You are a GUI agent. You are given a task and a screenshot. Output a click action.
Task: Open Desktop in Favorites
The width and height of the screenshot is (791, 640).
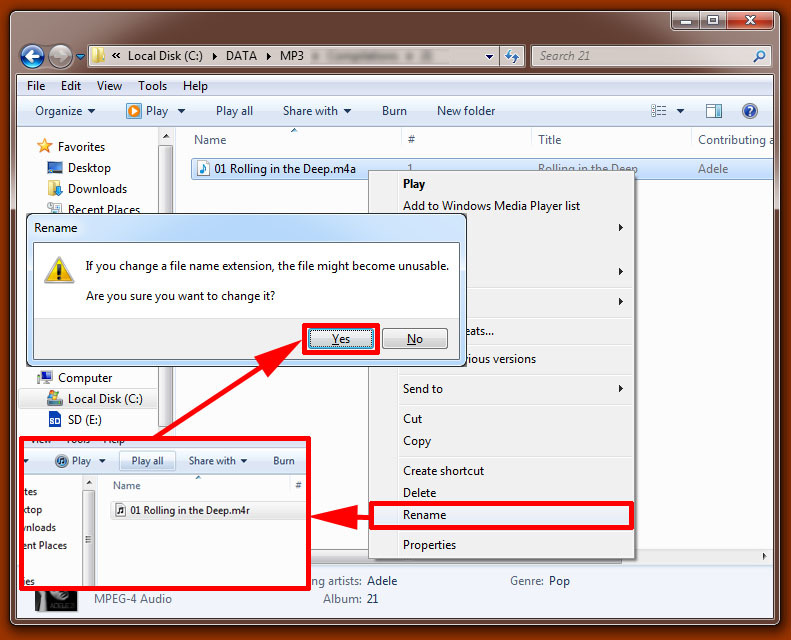(89, 168)
